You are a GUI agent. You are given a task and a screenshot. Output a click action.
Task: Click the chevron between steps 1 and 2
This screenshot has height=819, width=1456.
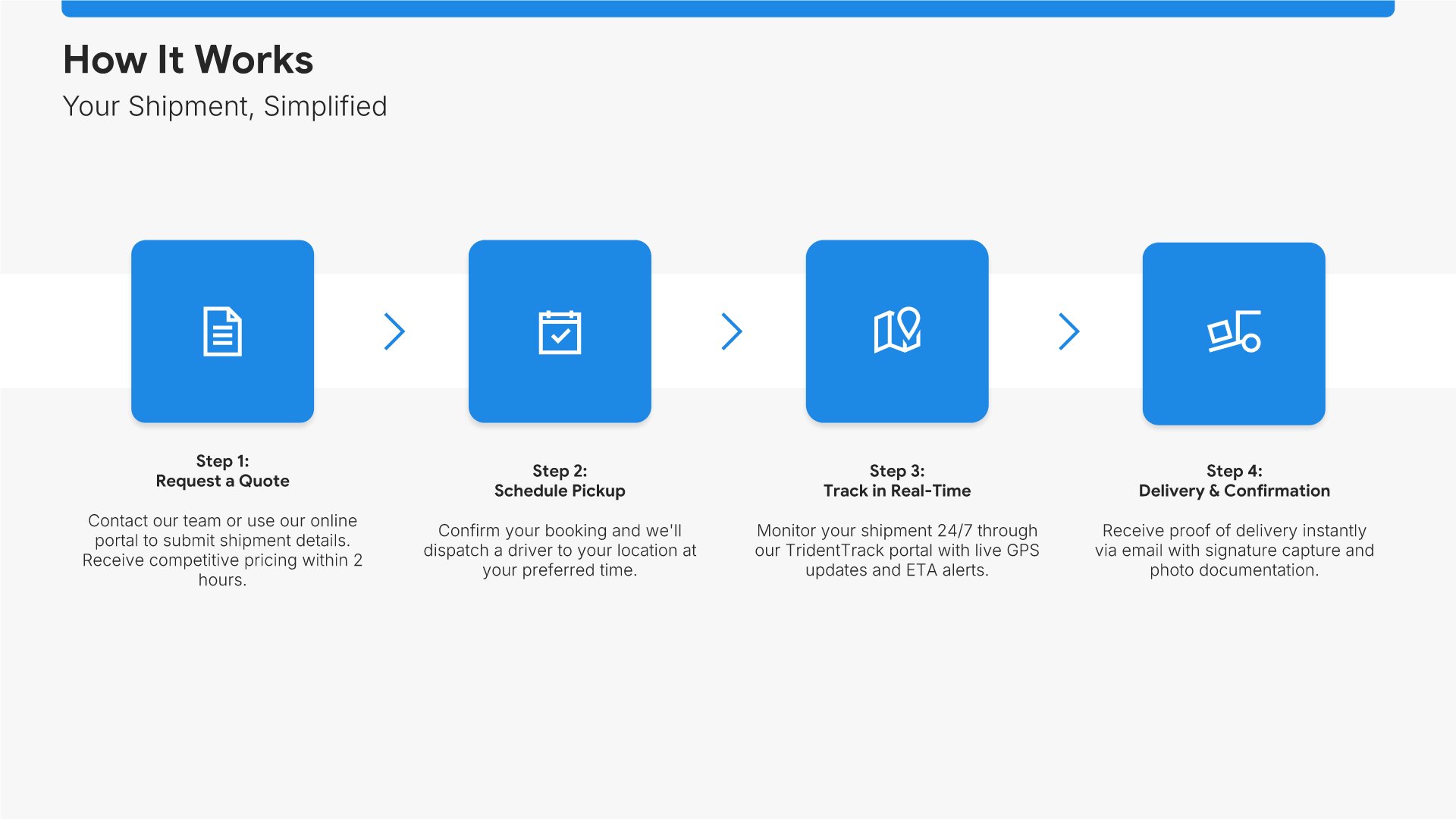click(x=394, y=331)
